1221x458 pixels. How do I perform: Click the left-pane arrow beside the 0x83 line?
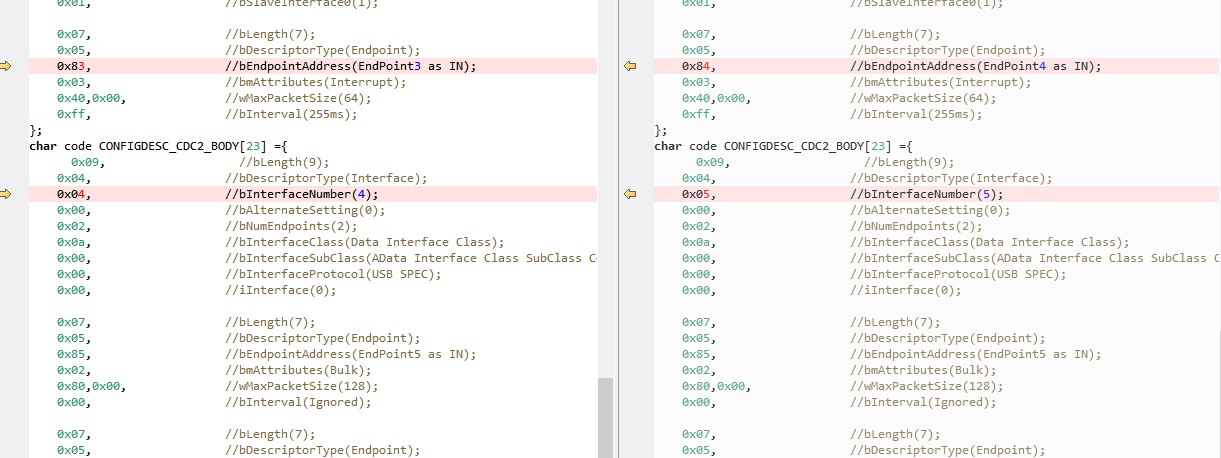(x=6, y=66)
